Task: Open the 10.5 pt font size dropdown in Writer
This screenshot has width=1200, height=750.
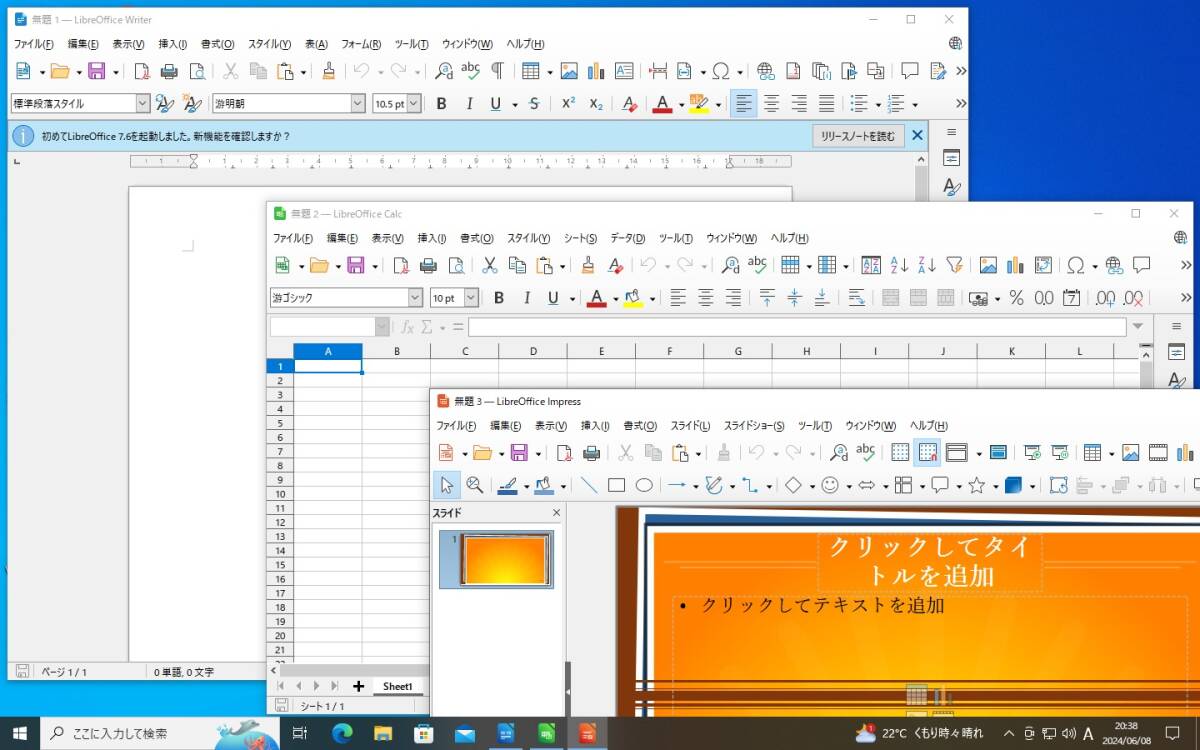Action: point(414,103)
